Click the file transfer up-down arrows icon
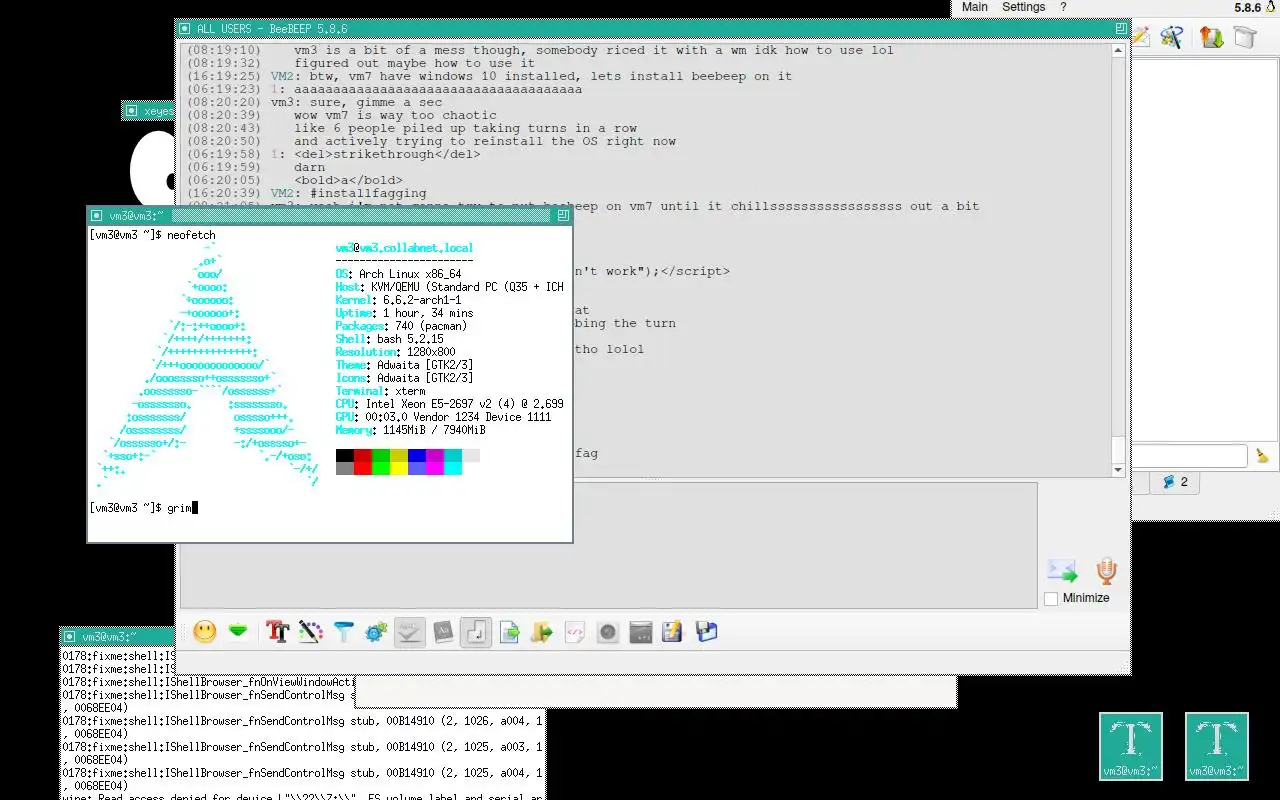 pos(1211,38)
